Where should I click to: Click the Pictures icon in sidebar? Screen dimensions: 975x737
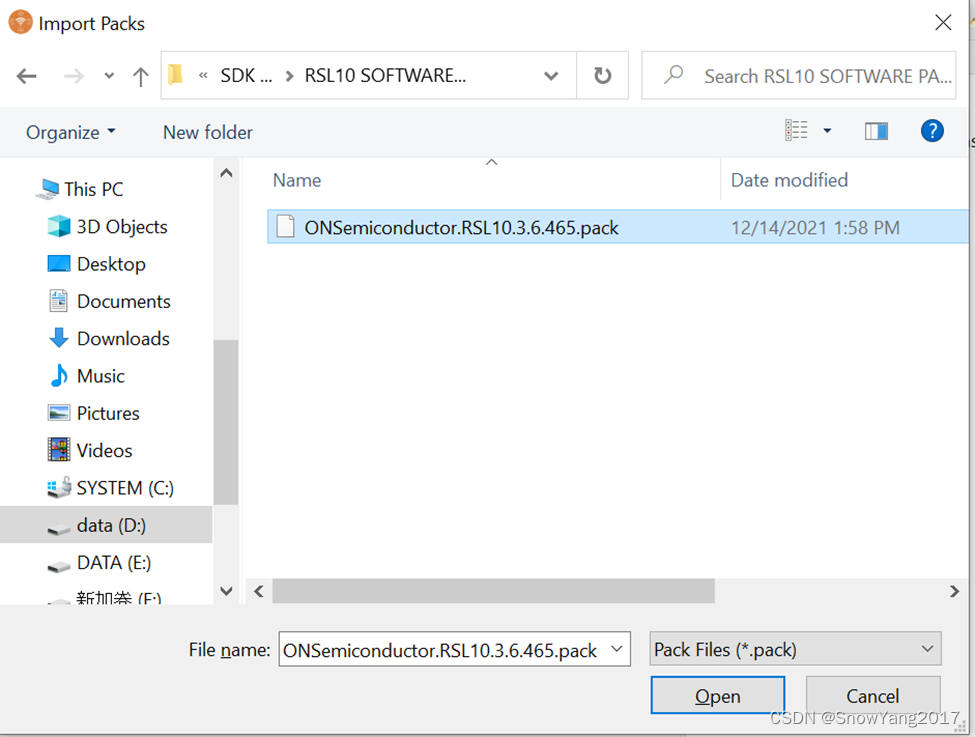pyautogui.click(x=59, y=412)
